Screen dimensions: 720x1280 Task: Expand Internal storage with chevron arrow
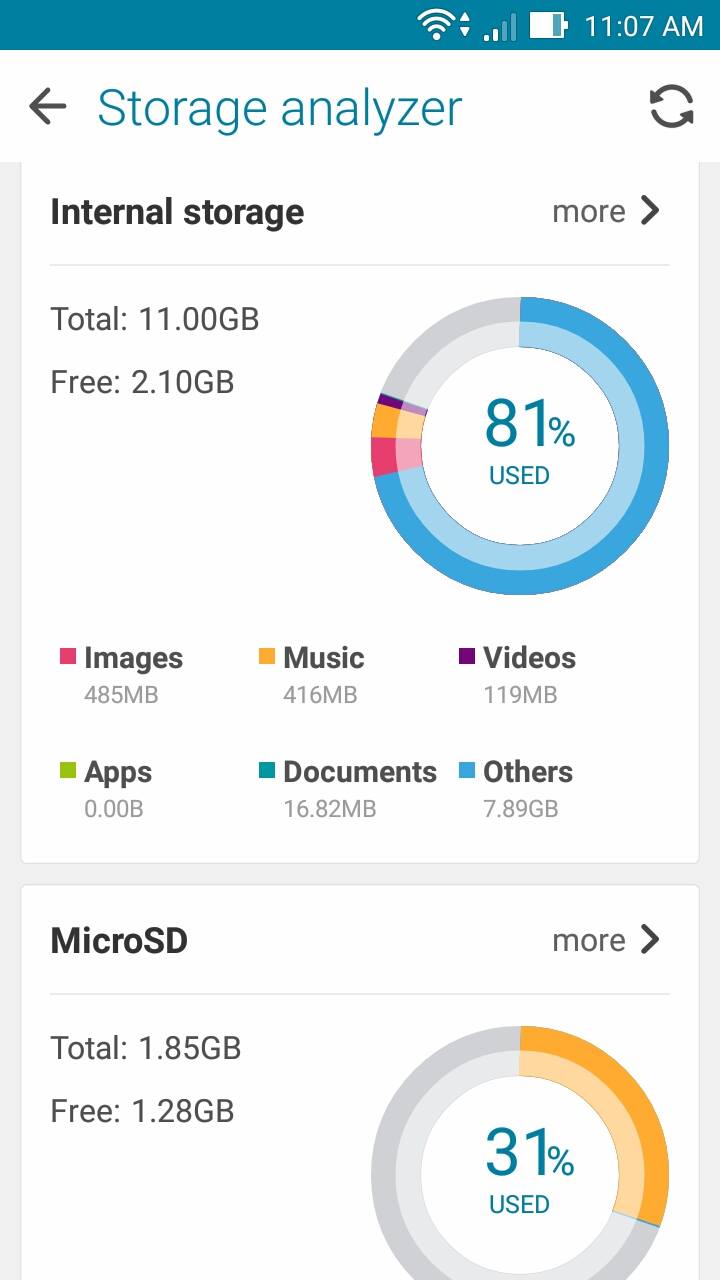650,211
